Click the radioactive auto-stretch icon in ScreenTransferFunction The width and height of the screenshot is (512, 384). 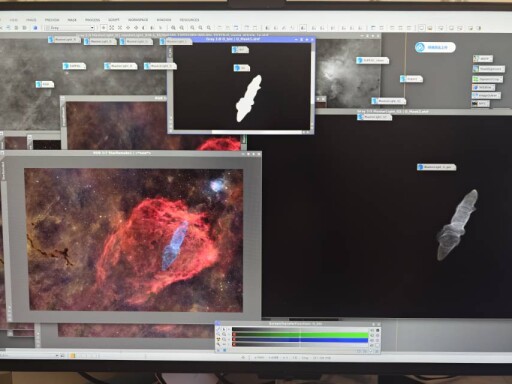click(x=218, y=339)
